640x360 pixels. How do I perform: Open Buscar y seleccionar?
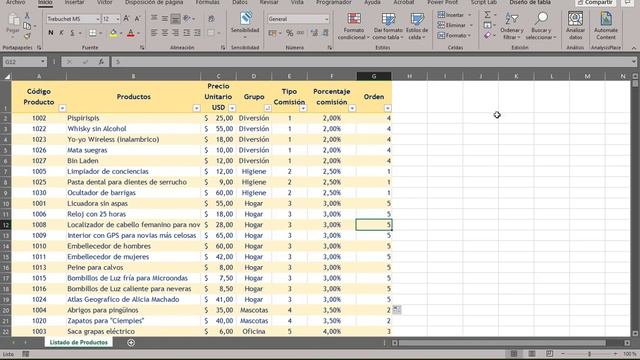(541, 26)
